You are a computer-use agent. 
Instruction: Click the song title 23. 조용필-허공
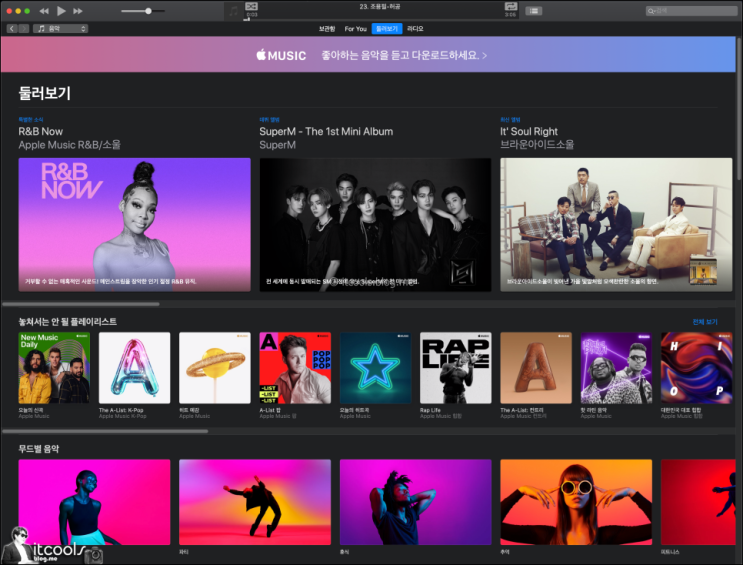pyautogui.click(x=380, y=7)
